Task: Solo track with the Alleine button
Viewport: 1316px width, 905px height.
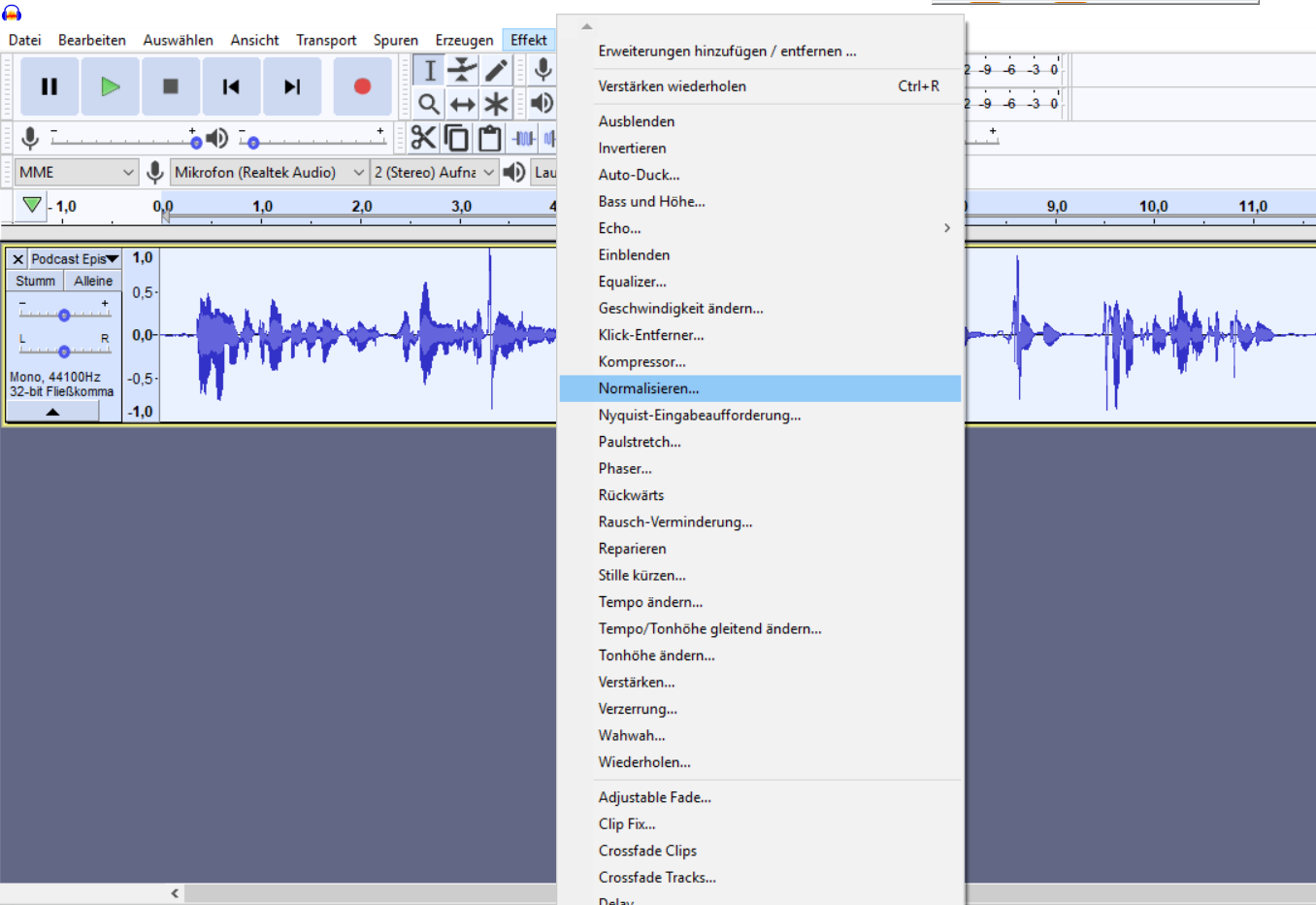Action: point(93,281)
